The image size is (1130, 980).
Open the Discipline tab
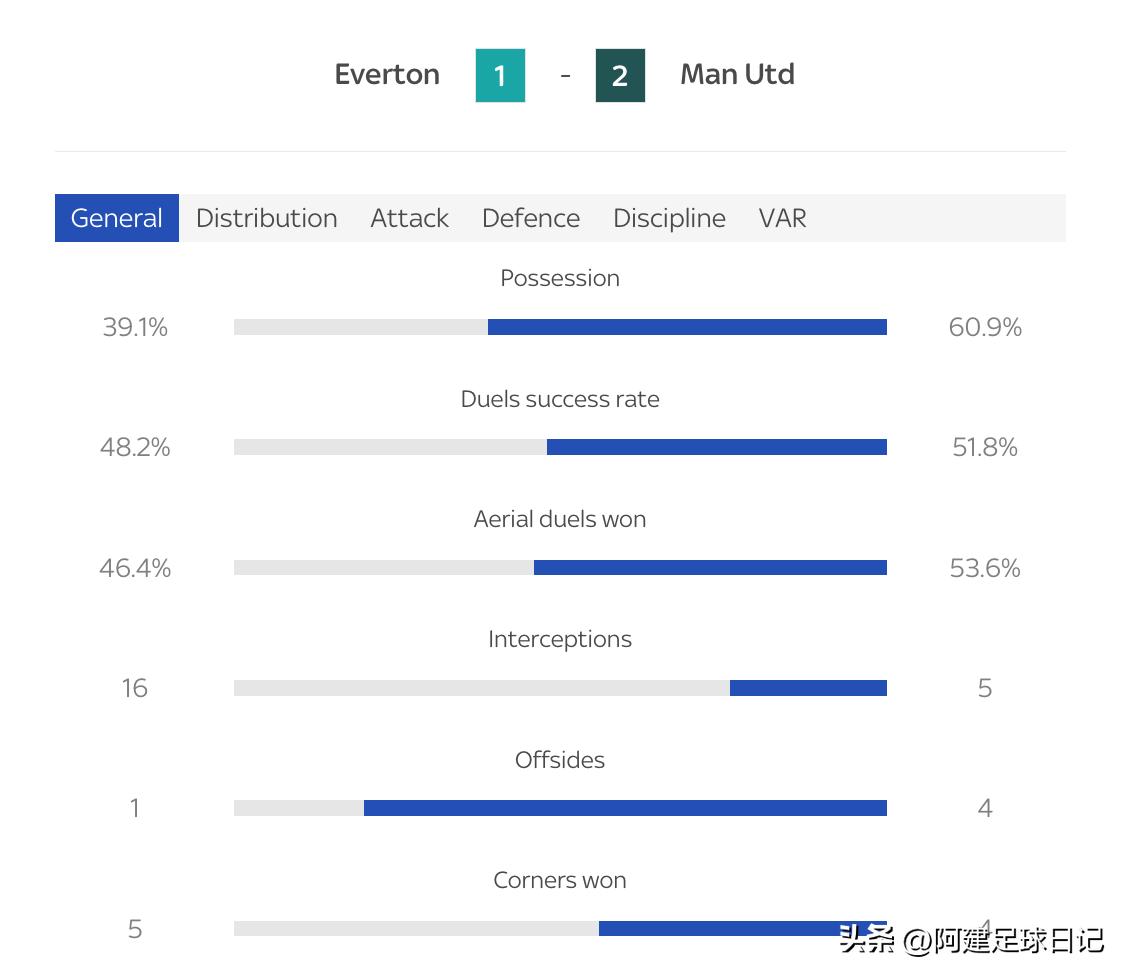[x=669, y=218]
